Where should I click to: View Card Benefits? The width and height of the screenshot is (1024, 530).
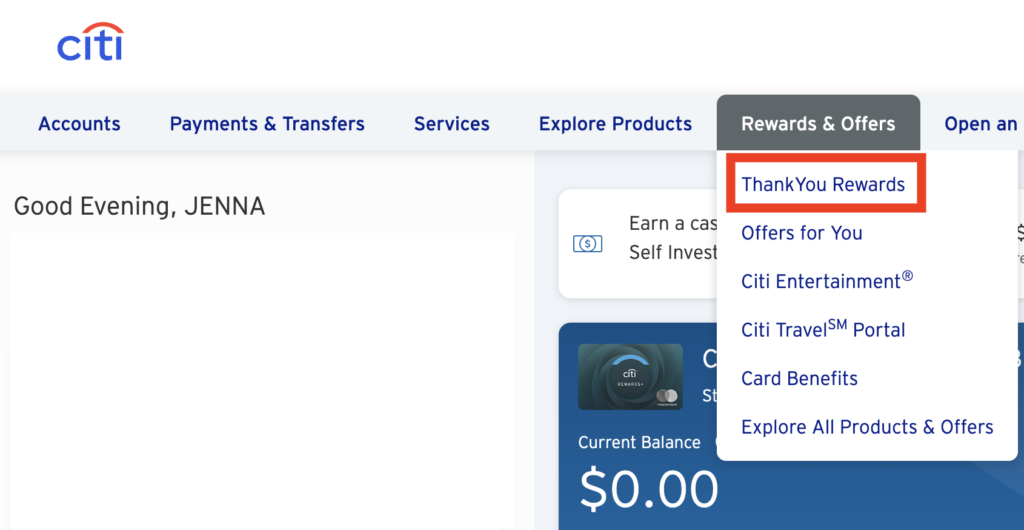(x=800, y=378)
